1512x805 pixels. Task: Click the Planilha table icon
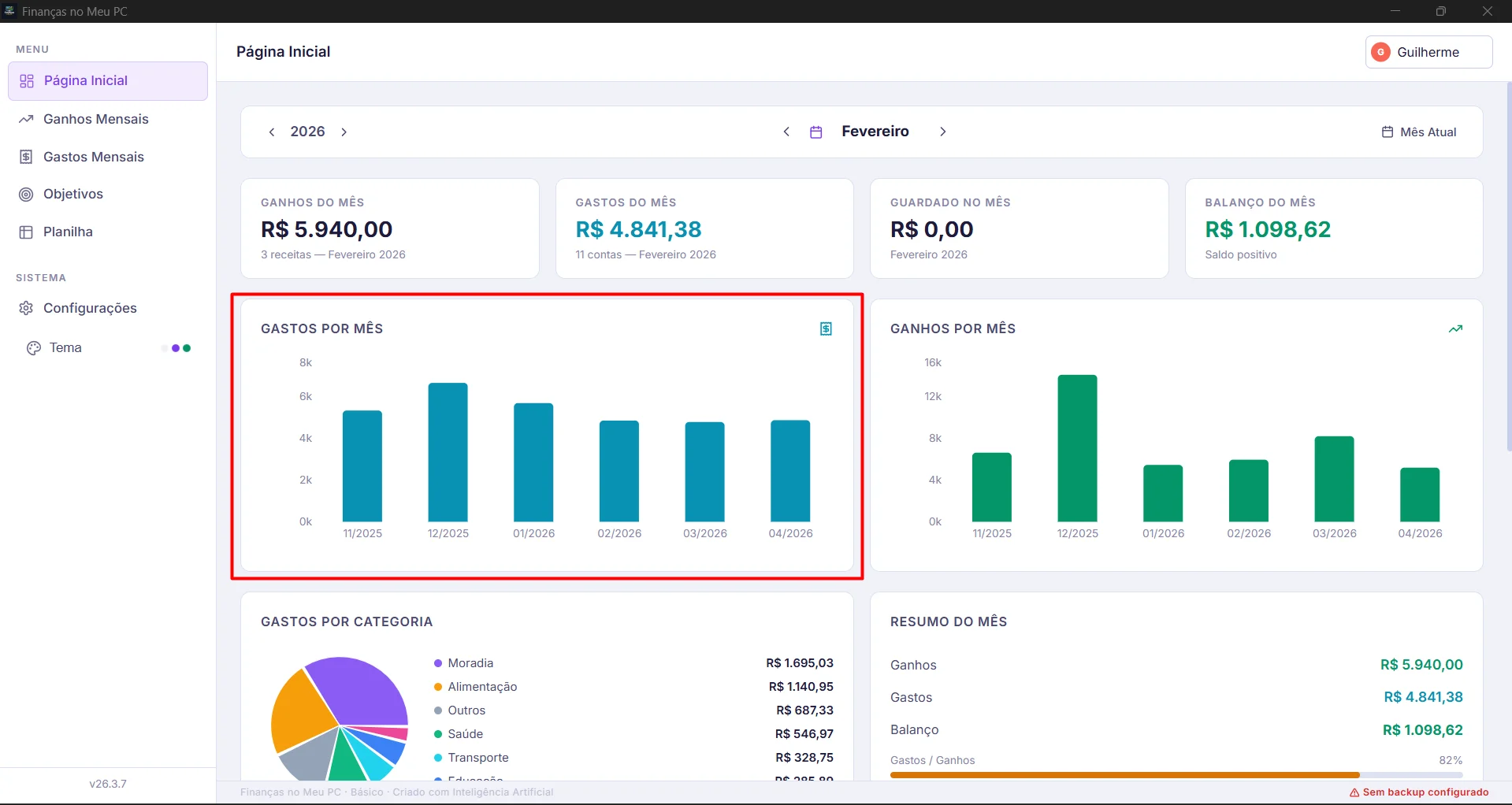(26, 232)
